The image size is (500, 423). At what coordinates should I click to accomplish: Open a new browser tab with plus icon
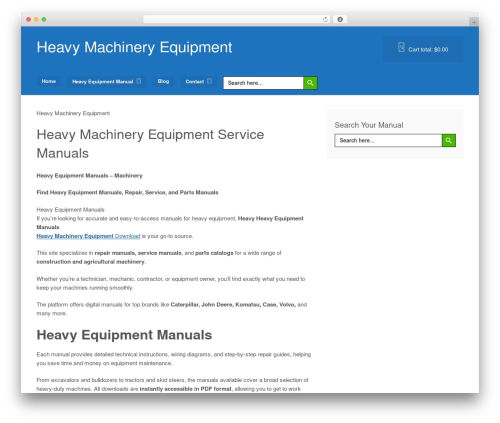474,22
